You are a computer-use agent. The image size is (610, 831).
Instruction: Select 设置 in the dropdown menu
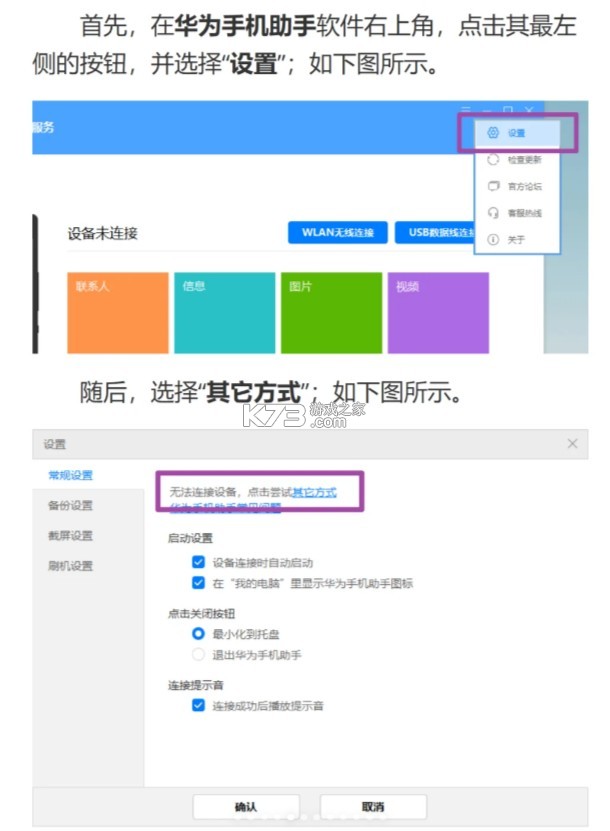[517, 133]
